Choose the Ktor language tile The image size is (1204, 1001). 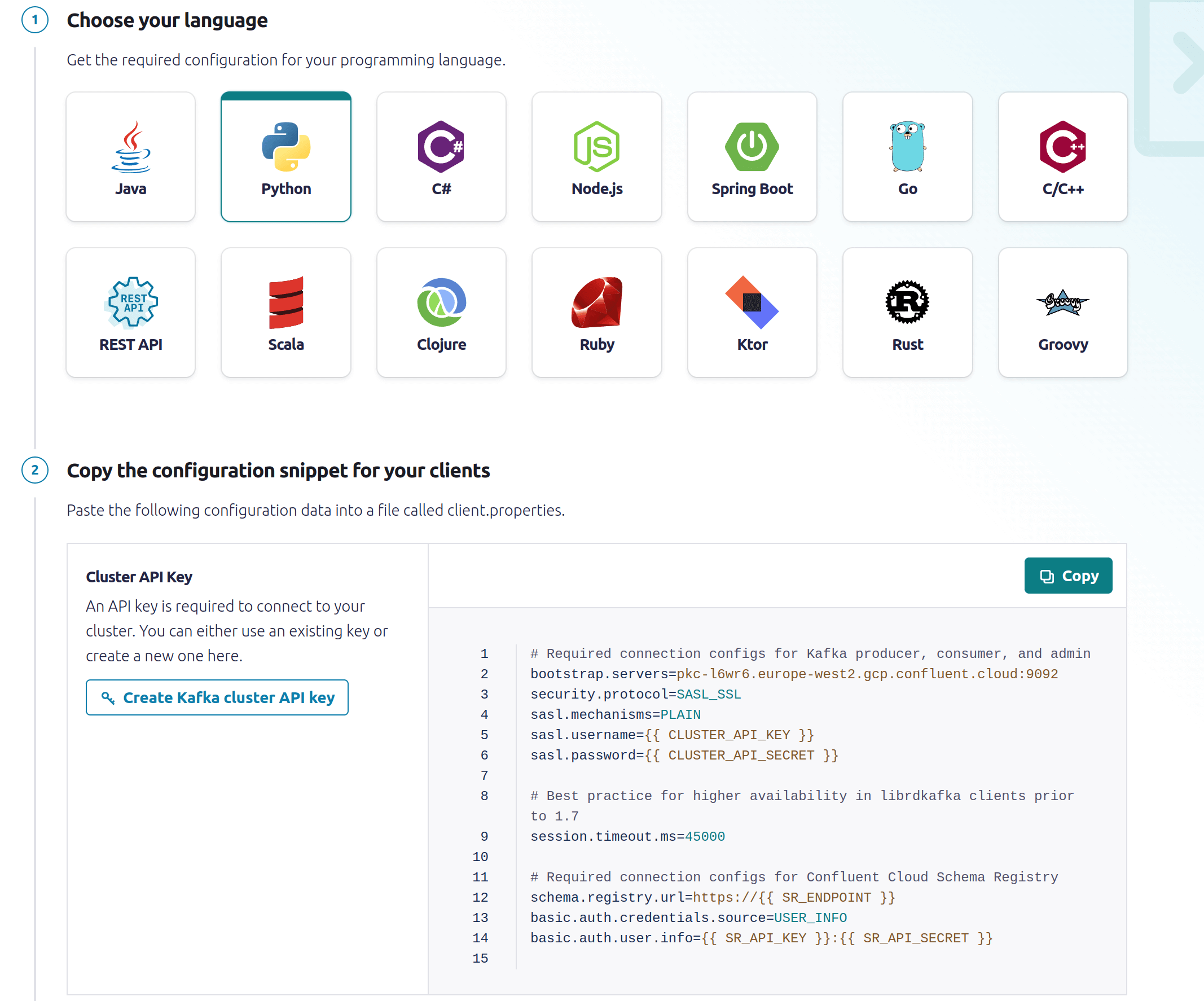point(752,313)
